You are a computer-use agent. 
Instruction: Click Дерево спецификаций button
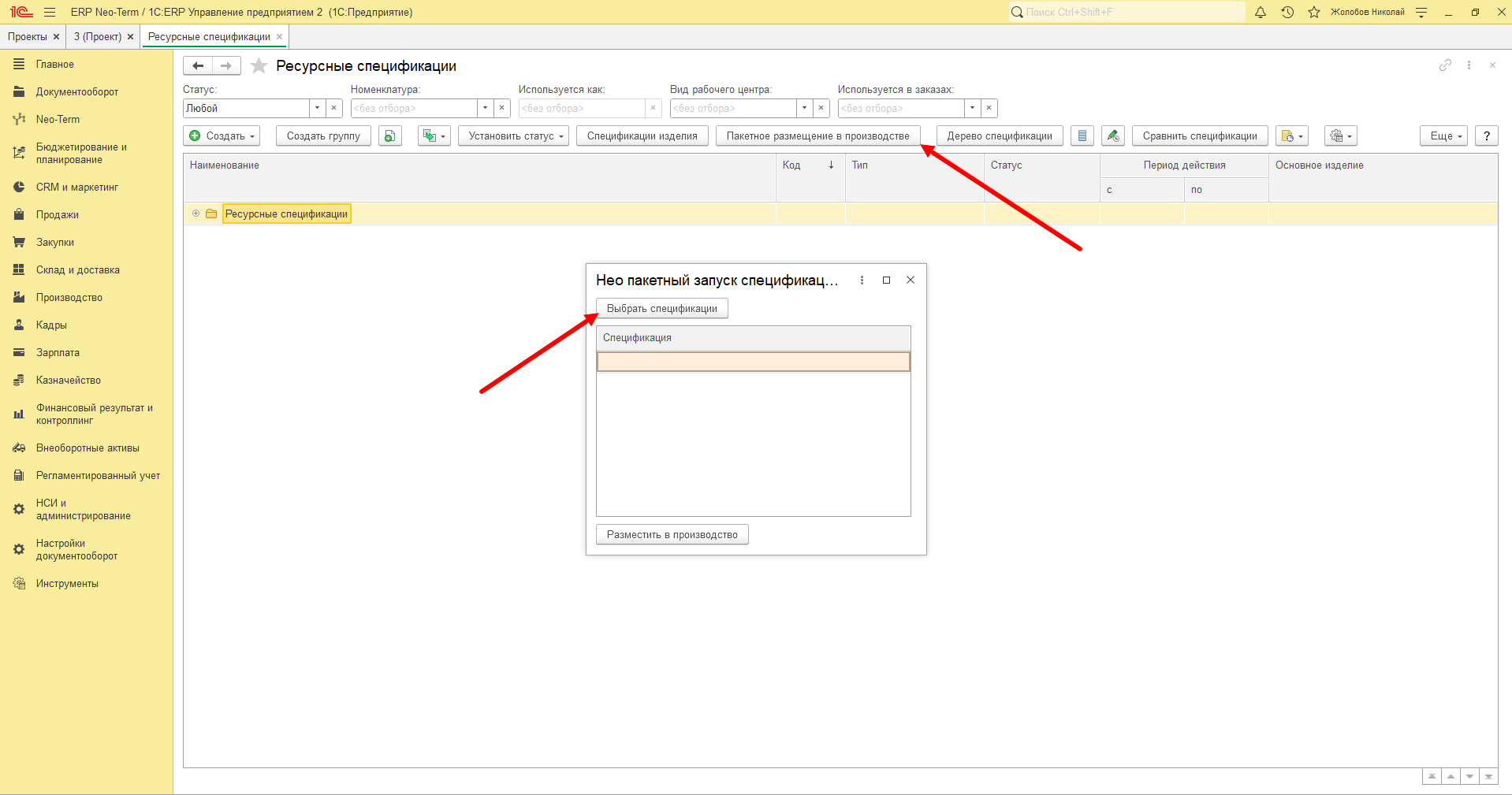(1000, 136)
